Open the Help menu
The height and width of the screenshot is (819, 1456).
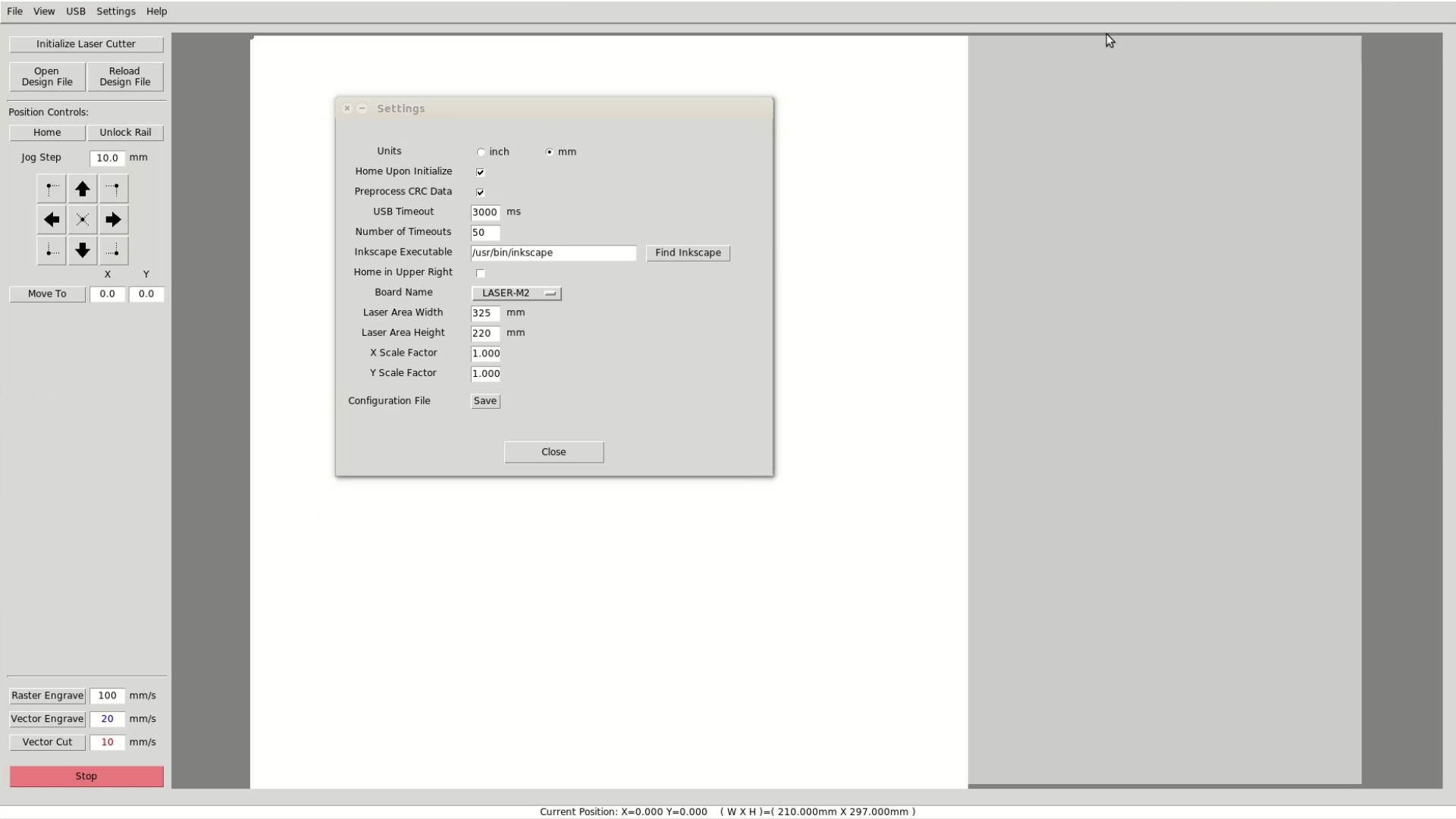click(x=157, y=11)
